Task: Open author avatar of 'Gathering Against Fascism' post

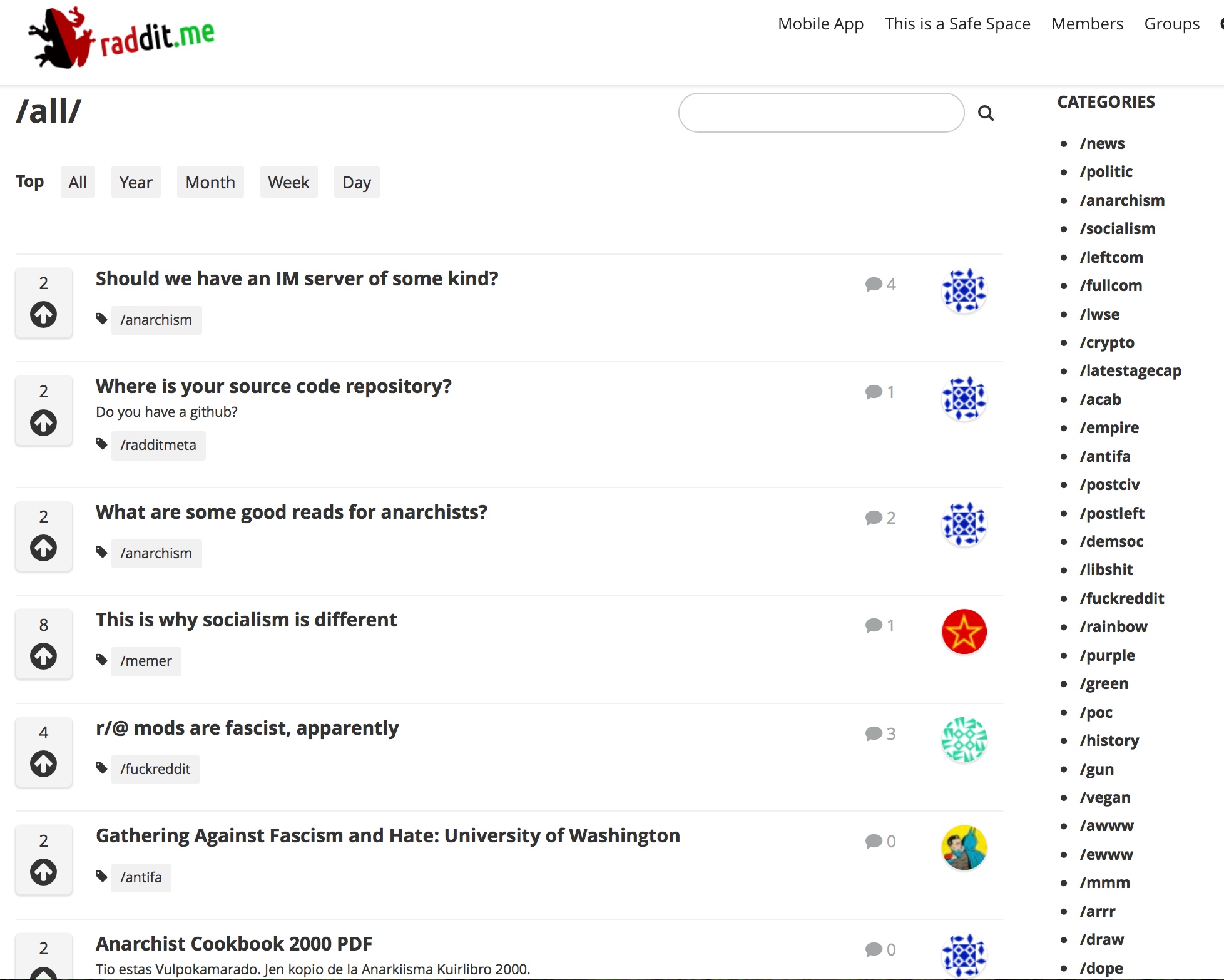Action: (x=964, y=847)
